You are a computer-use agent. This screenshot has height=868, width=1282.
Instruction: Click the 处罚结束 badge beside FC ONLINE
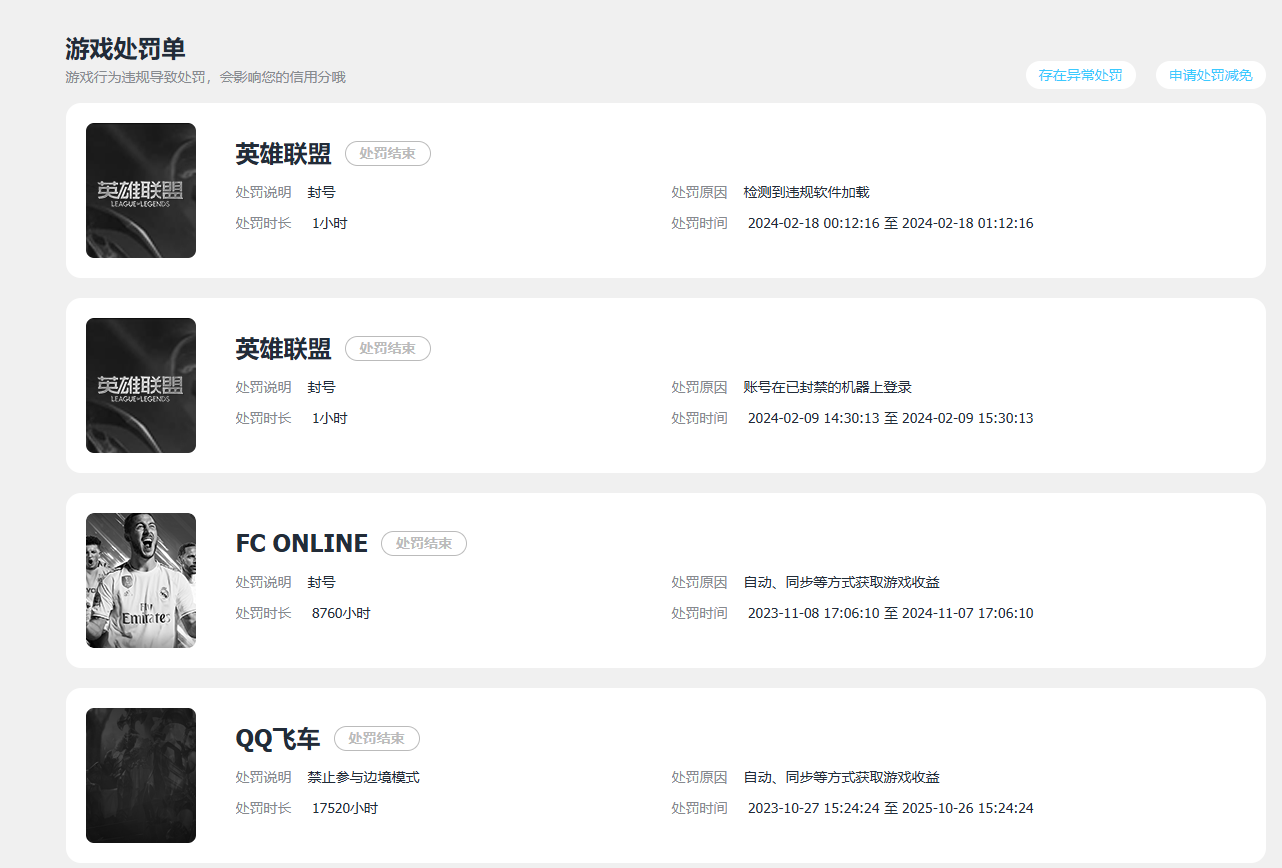424,543
